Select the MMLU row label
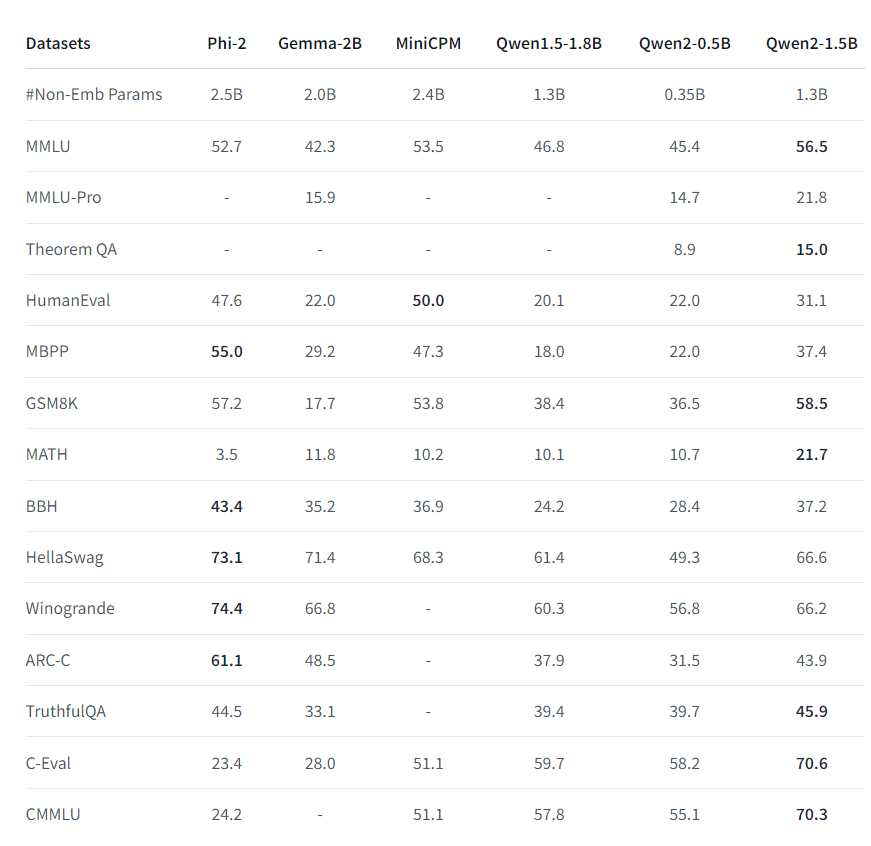 [x=49, y=146]
